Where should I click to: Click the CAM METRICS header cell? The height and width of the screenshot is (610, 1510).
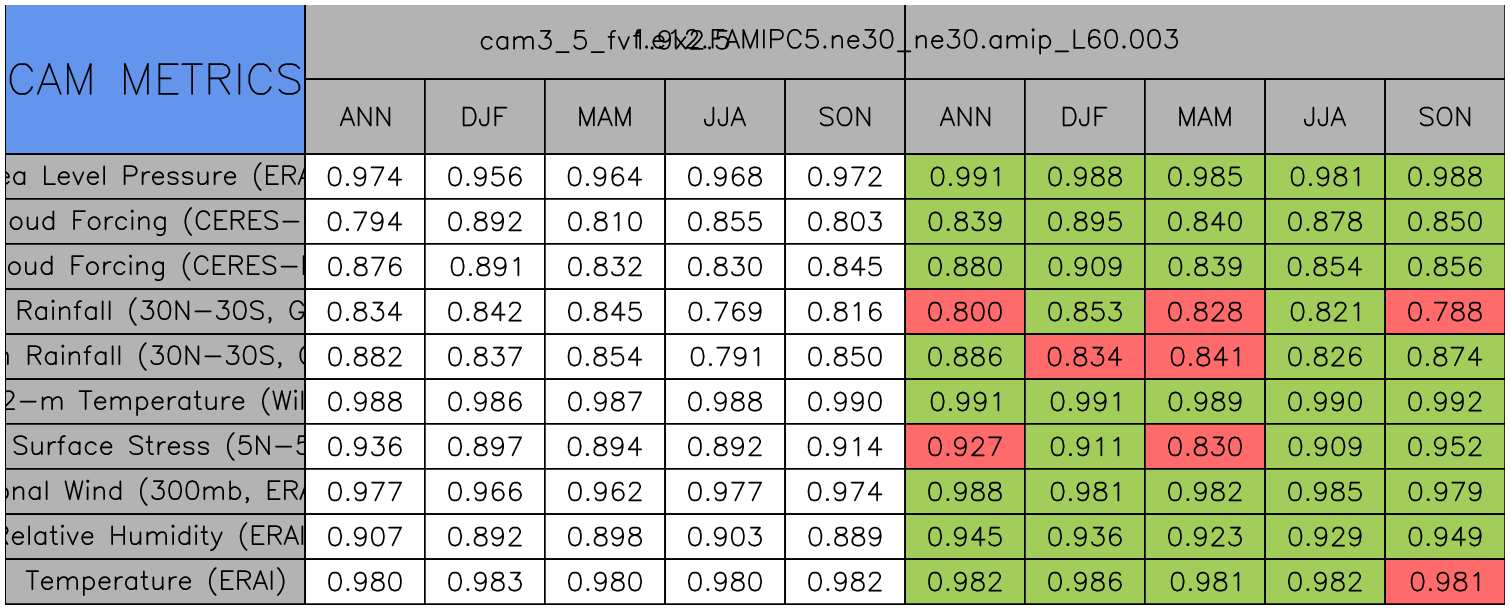pyautogui.click(x=155, y=79)
